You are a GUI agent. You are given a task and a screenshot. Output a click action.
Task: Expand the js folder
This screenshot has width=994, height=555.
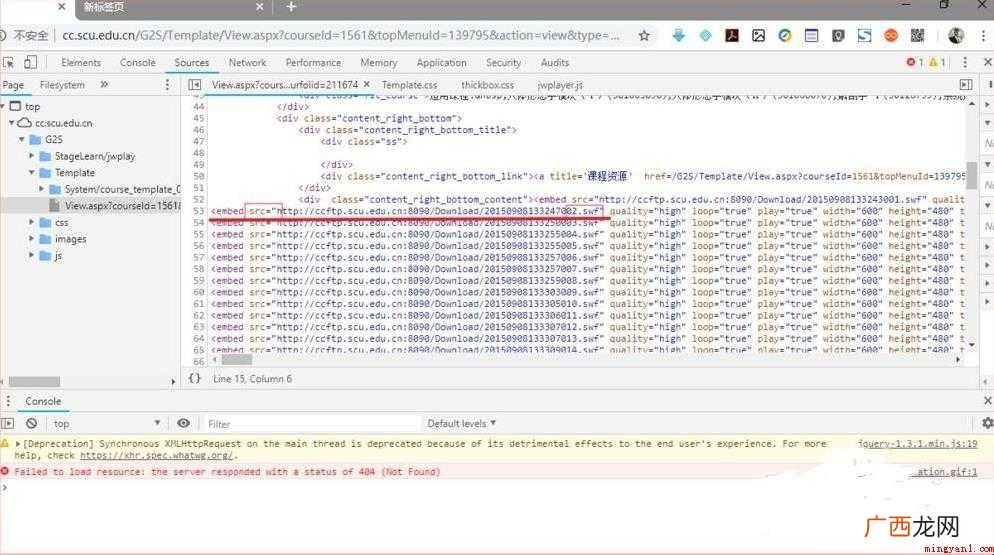[x=32, y=255]
